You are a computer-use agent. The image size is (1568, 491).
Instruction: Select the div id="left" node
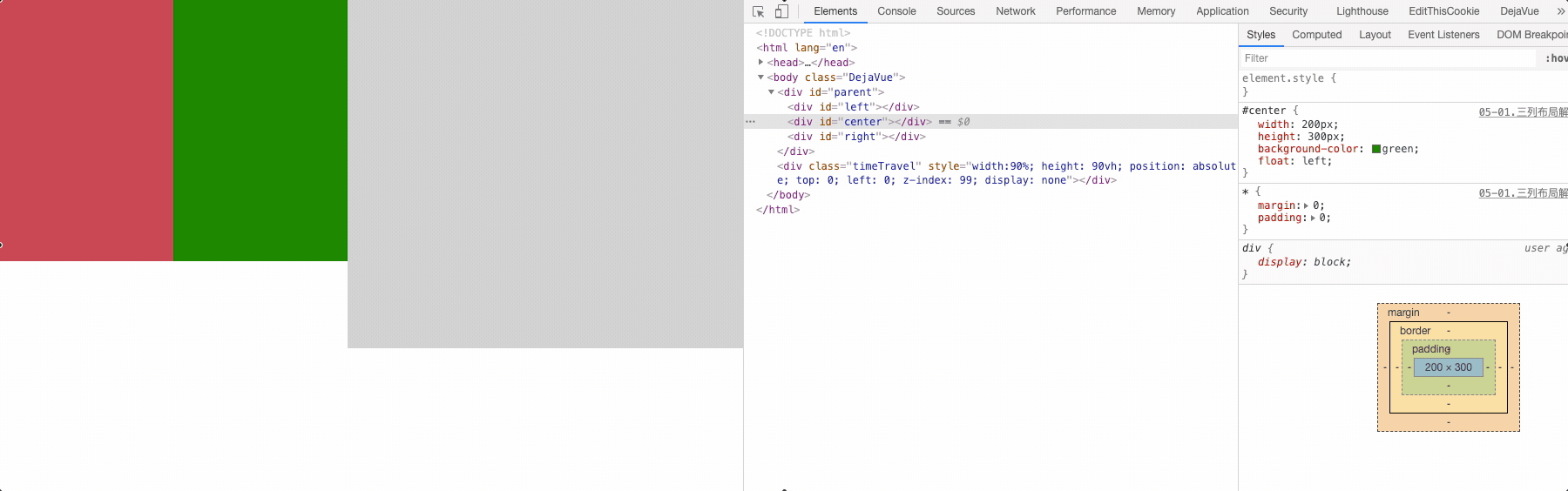853,107
